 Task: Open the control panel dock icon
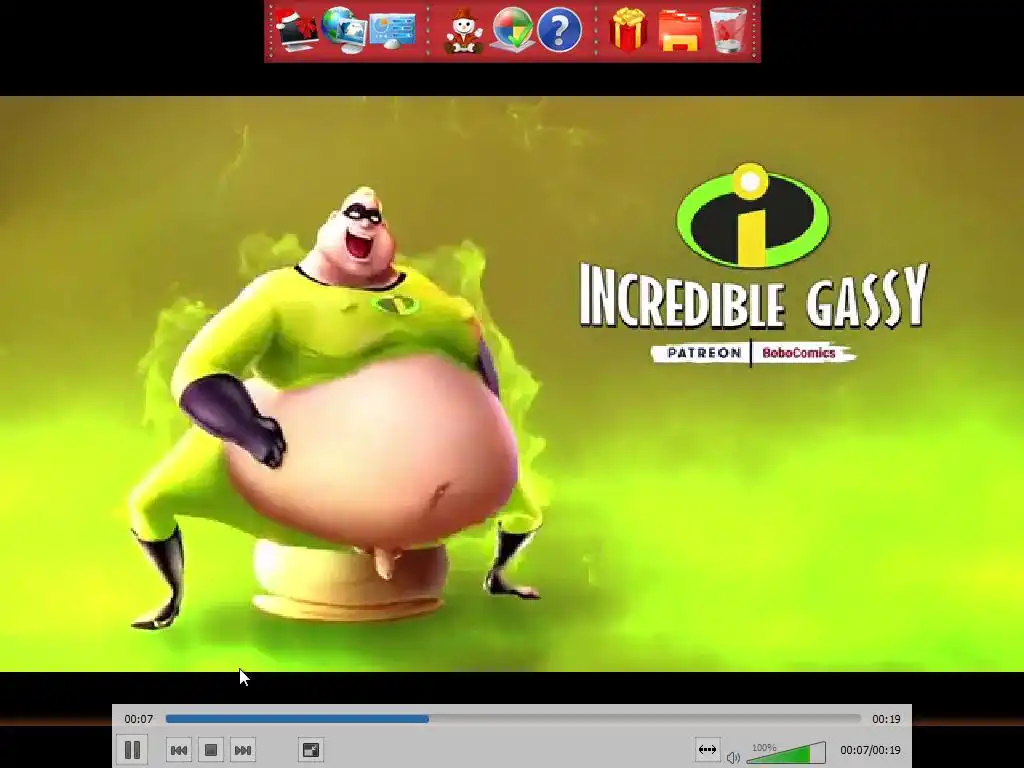click(x=392, y=31)
